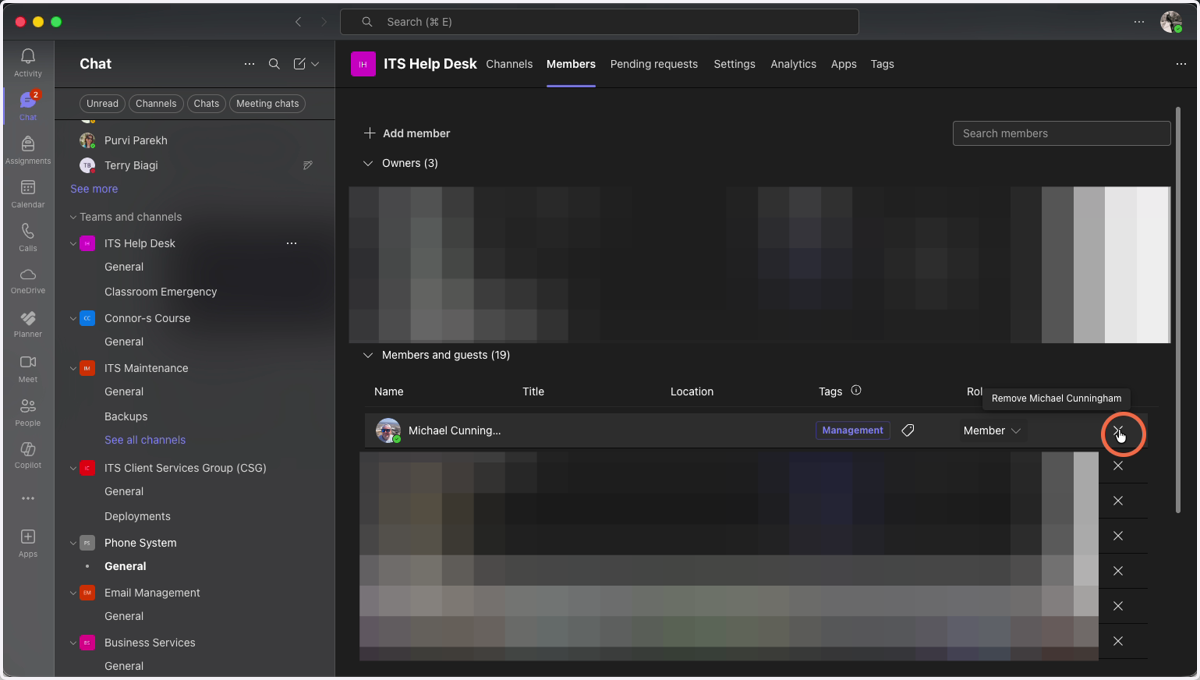Show more apps via the rail ellipsis

pyautogui.click(x=28, y=498)
